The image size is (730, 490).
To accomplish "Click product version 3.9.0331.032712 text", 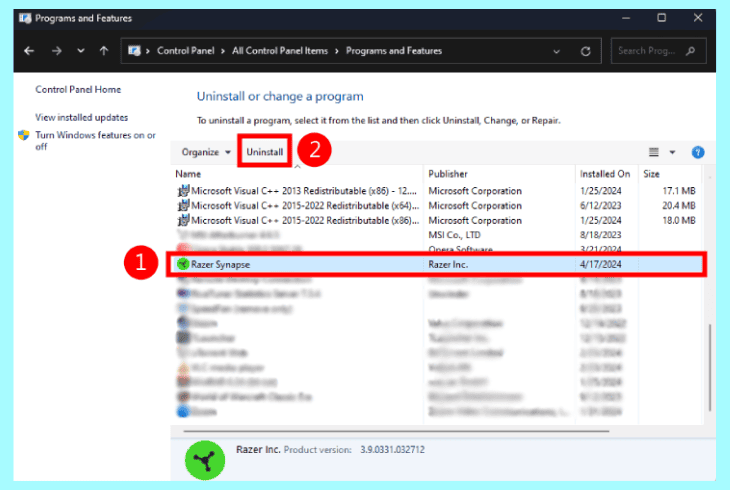I will [x=392, y=450].
